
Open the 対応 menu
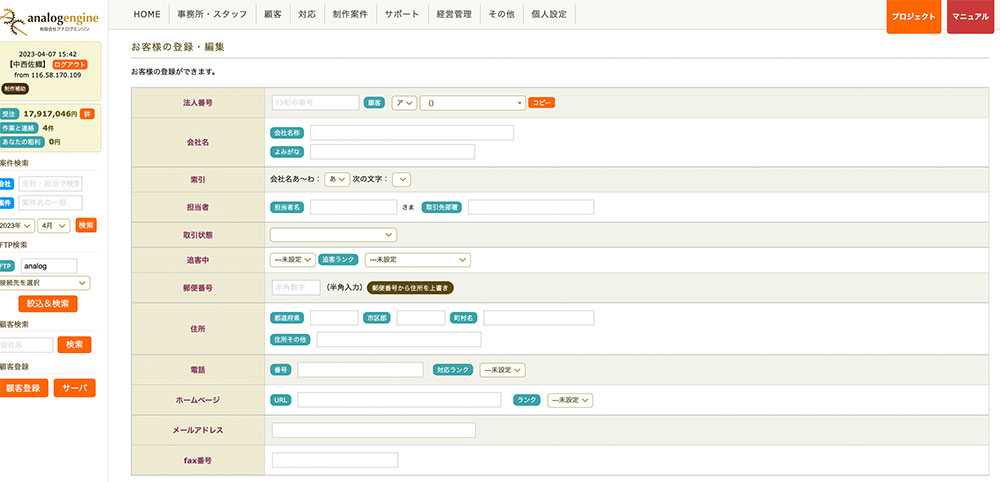[x=307, y=14]
